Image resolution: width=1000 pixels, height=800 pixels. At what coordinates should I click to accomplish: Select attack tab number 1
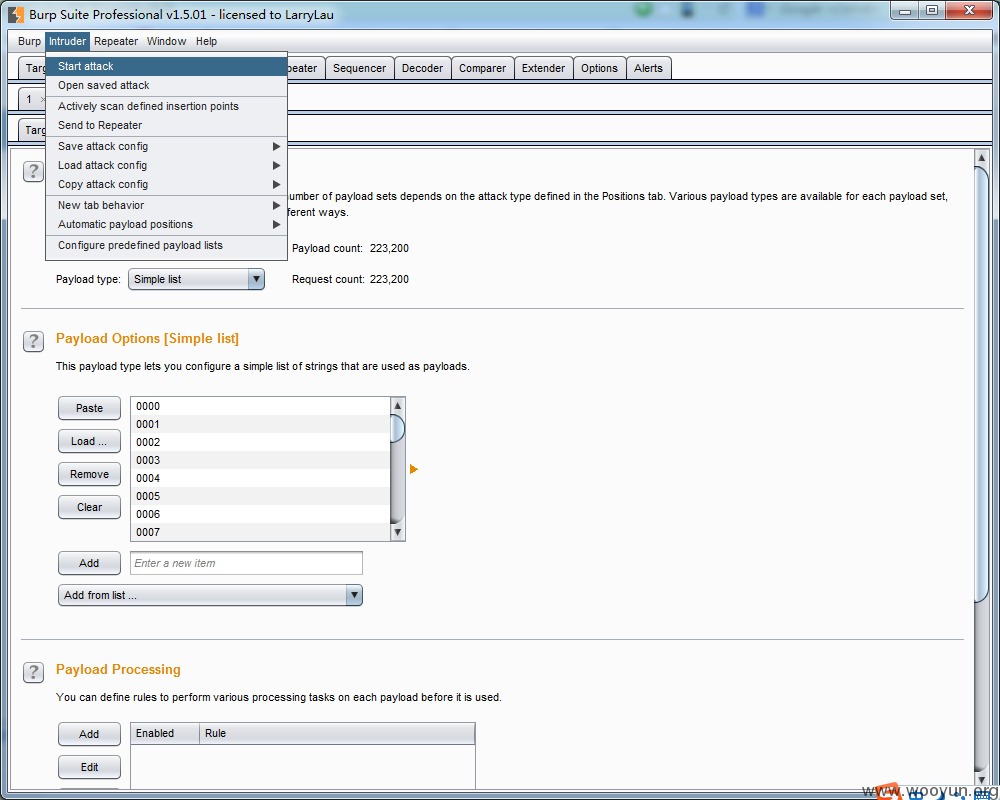point(29,100)
